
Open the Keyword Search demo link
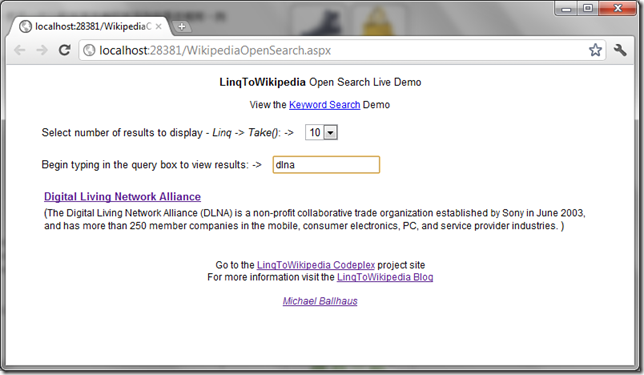(x=324, y=105)
